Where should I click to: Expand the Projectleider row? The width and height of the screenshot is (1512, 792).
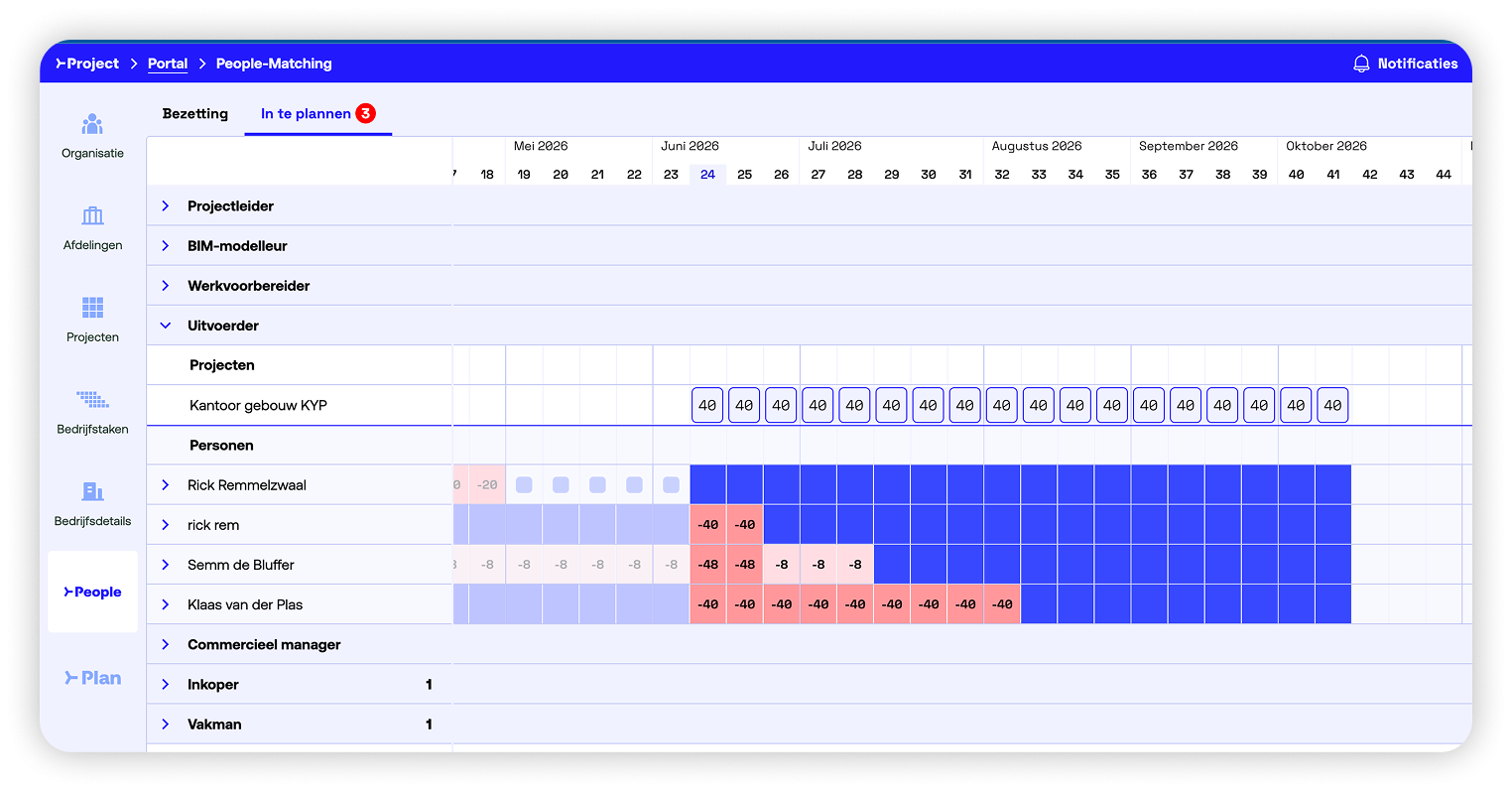[166, 206]
